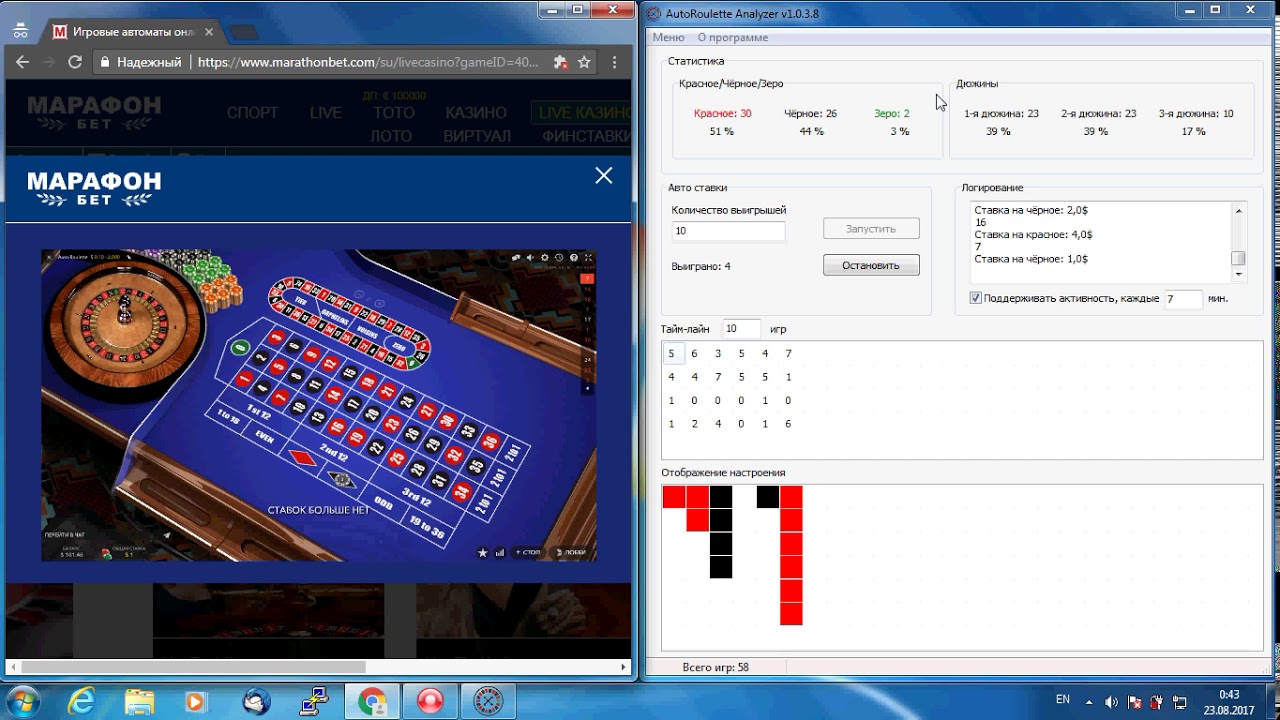This screenshot has width=1280, height=720.
Task: Open the О программе menu
Action: [x=733, y=37]
